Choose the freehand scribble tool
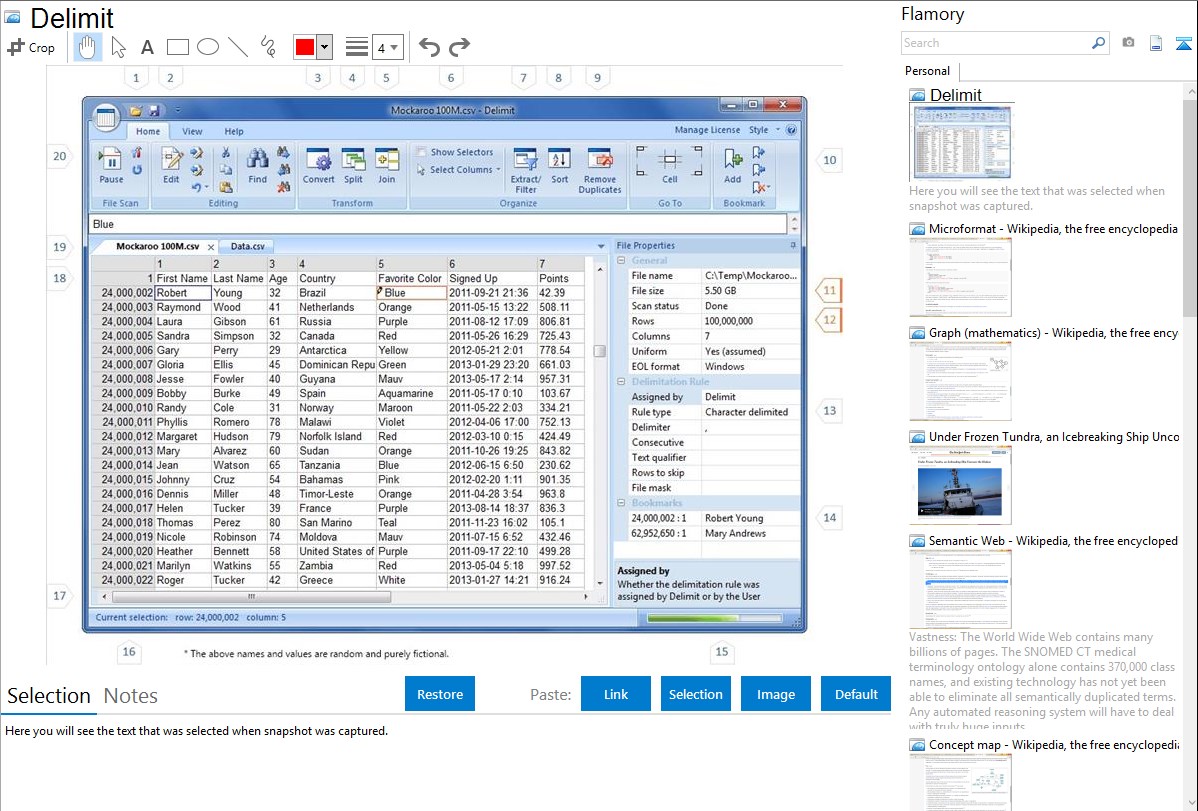Viewport: 1198px width, 811px height. [268, 47]
